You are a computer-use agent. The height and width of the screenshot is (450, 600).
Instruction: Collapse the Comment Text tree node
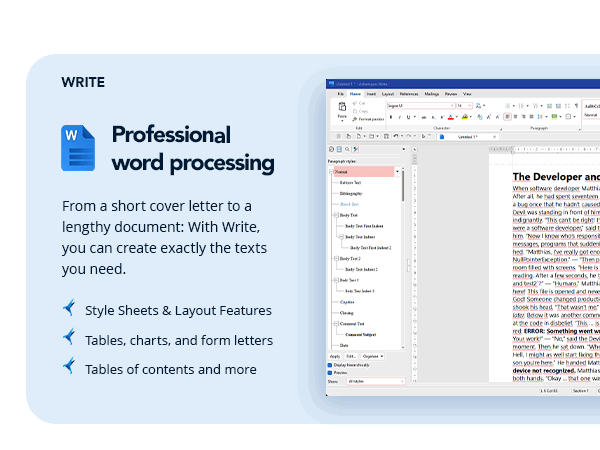click(336, 324)
